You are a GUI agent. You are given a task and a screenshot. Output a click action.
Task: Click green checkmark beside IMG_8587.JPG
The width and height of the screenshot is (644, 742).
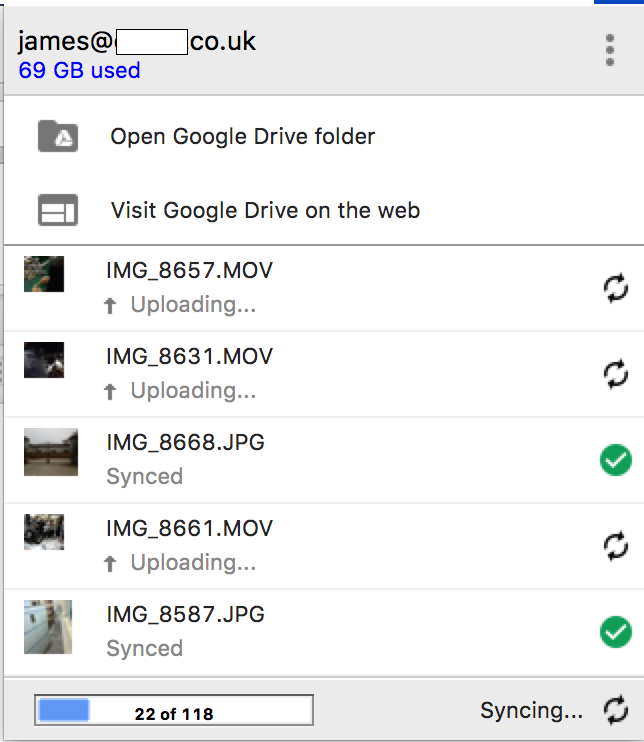(616, 633)
